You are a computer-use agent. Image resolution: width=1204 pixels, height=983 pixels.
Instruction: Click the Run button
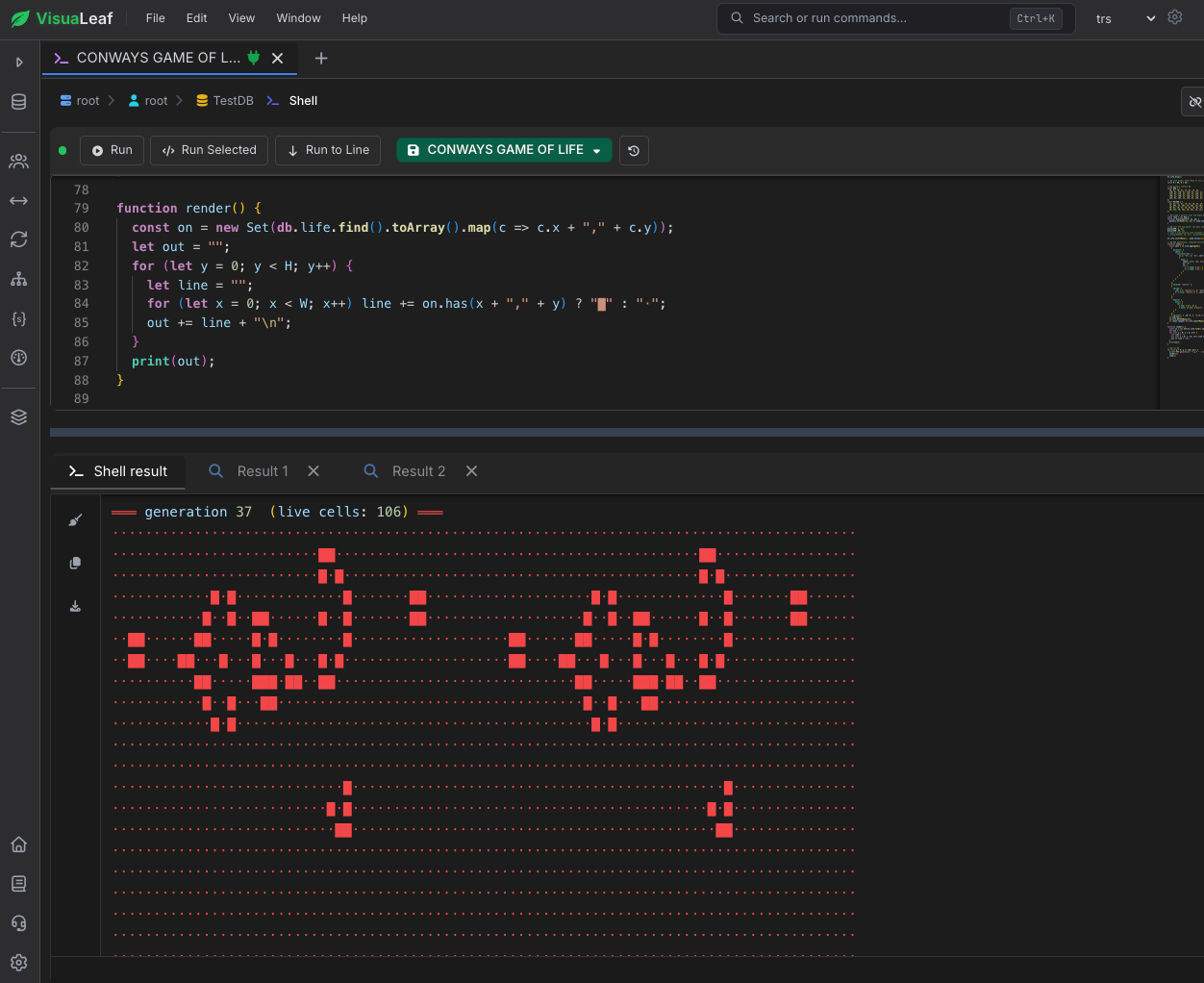point(112,150)
